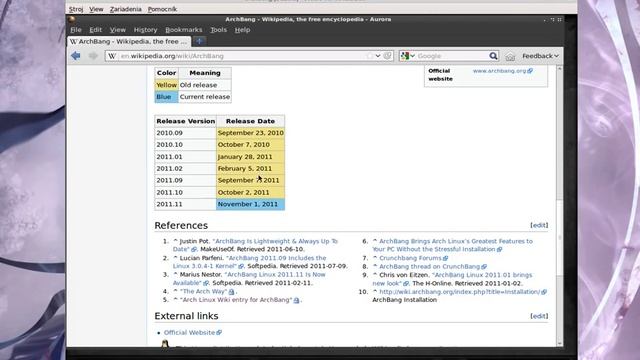Image resolution: width=640 pixels, height=360 pixels.
Task: Open the VirtualBox Zariadenia menu
Action: tap(126, 9)
